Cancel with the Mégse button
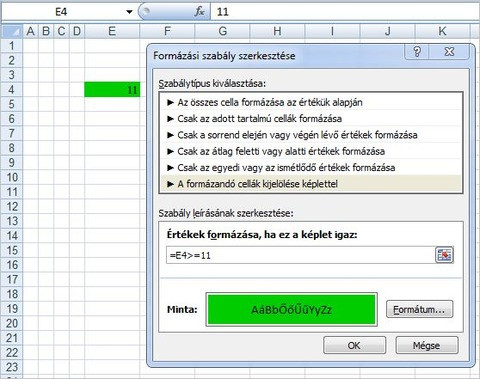The image size is (480, 379). tap(427, 345)
